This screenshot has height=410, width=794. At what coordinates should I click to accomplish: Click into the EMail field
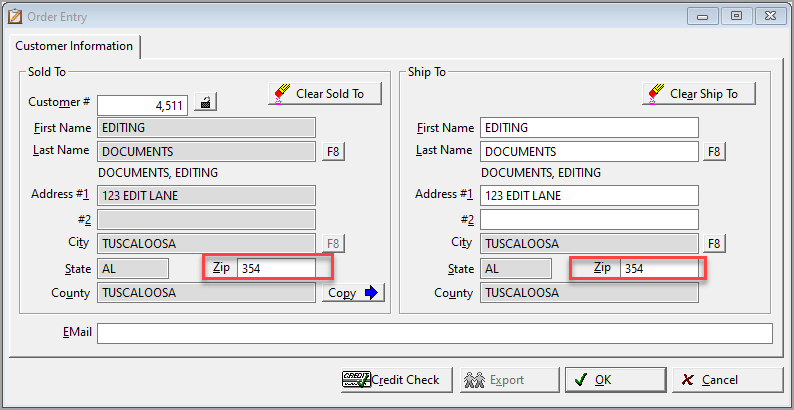[435, 334]
